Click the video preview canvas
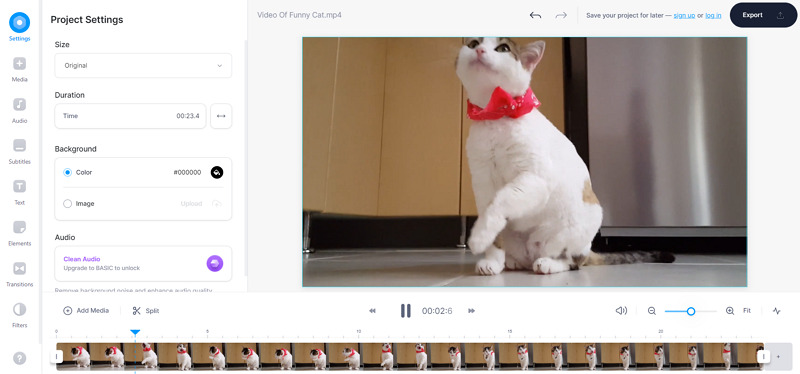The image size is (800, 374). pyautogui.click(x=524, y=162)
